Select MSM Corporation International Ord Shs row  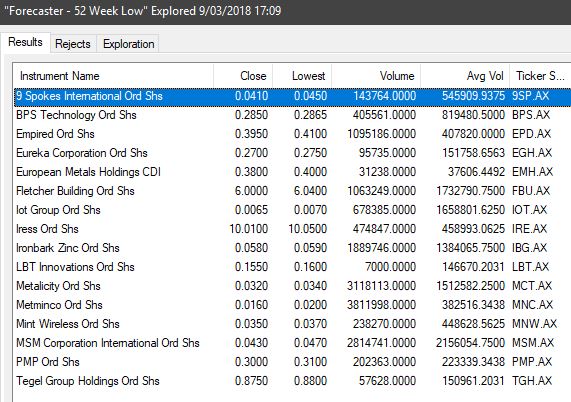[x=292, y=343]
